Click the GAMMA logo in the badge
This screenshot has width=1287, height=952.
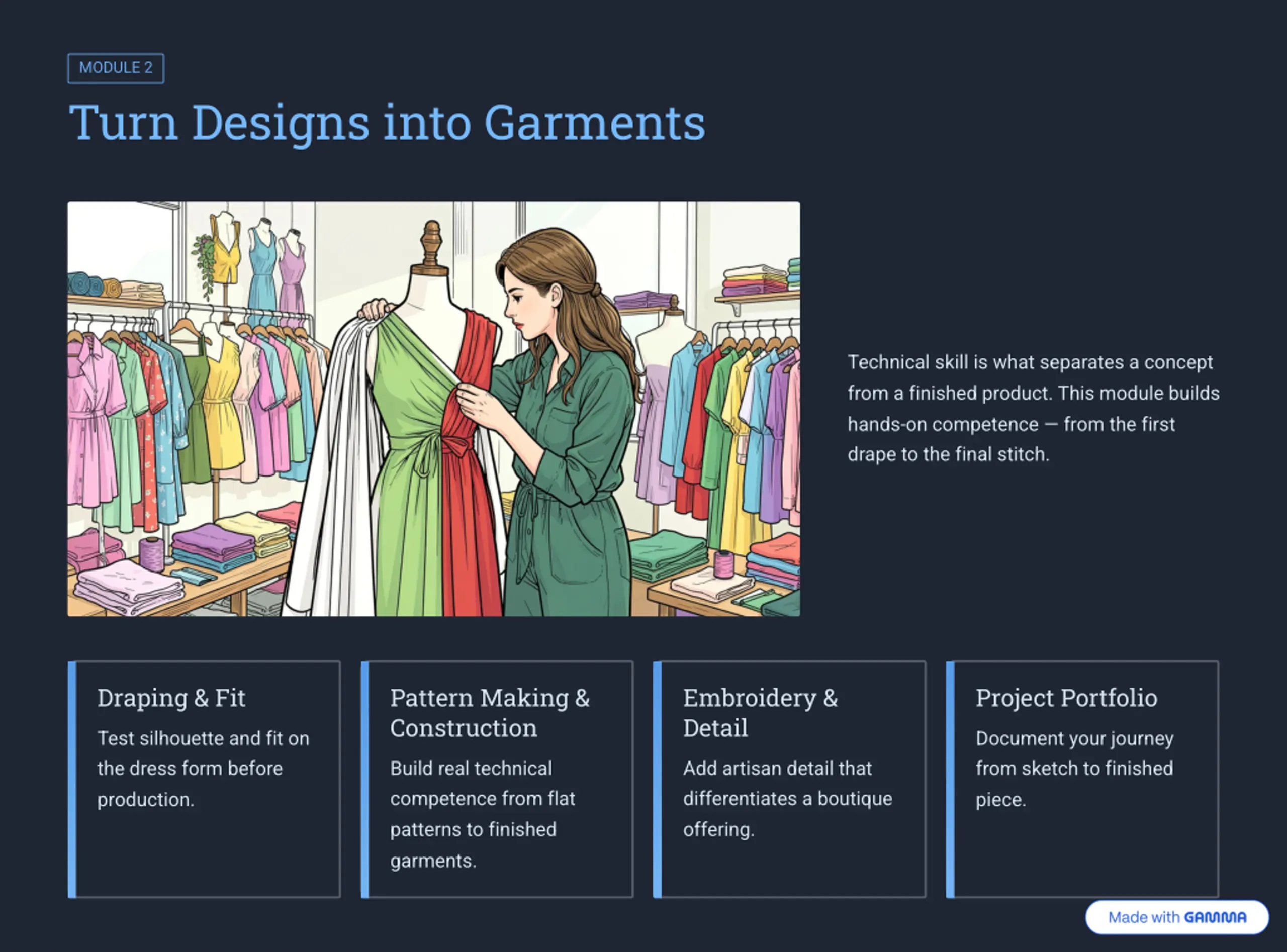[x=1216, y=917]
